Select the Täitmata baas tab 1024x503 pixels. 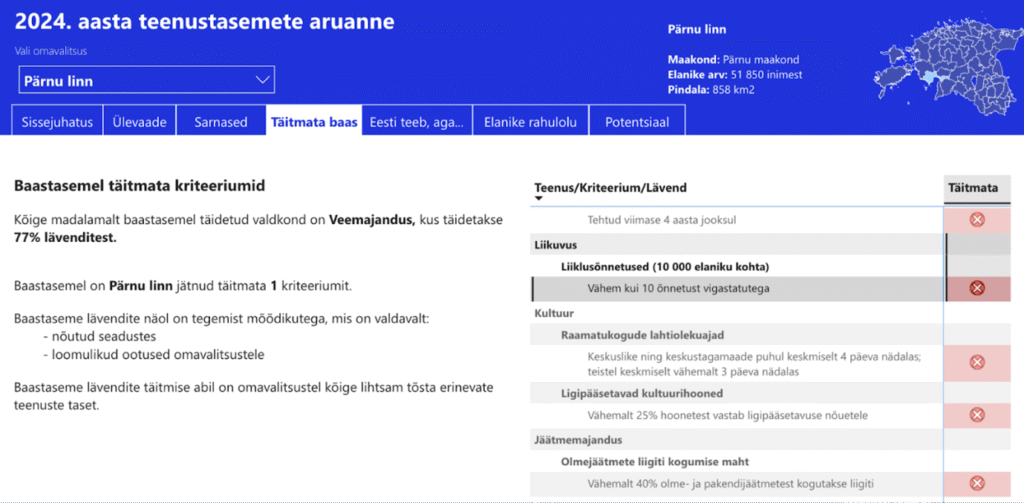click(313, 122)
